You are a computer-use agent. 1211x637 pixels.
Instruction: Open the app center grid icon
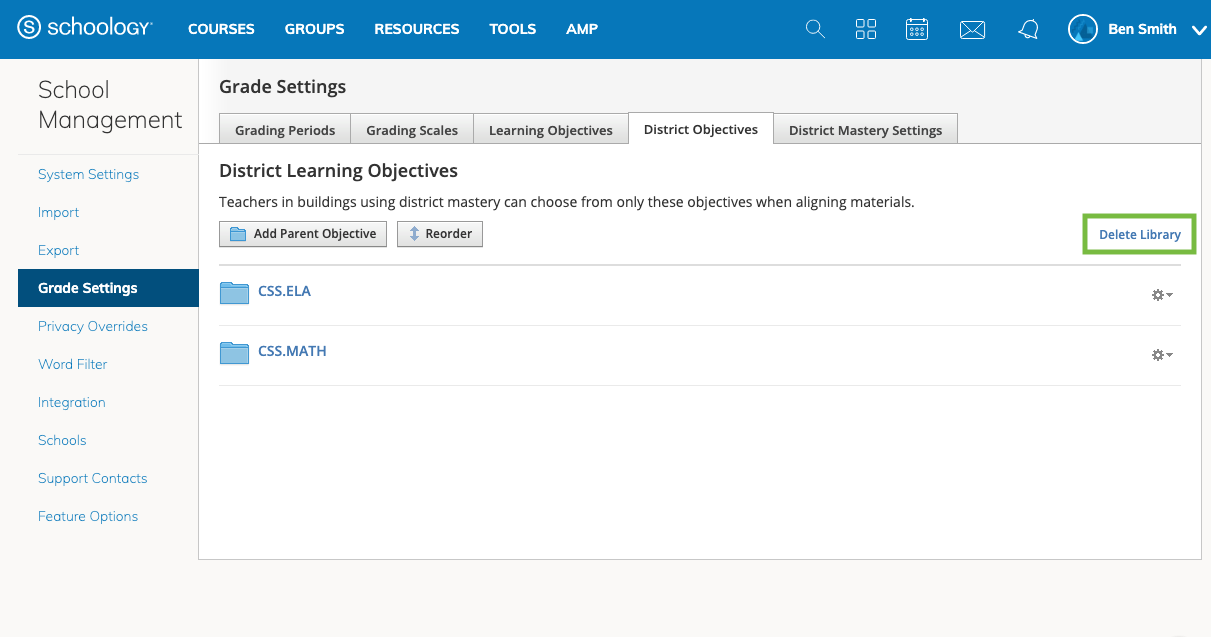coord(866,29)
